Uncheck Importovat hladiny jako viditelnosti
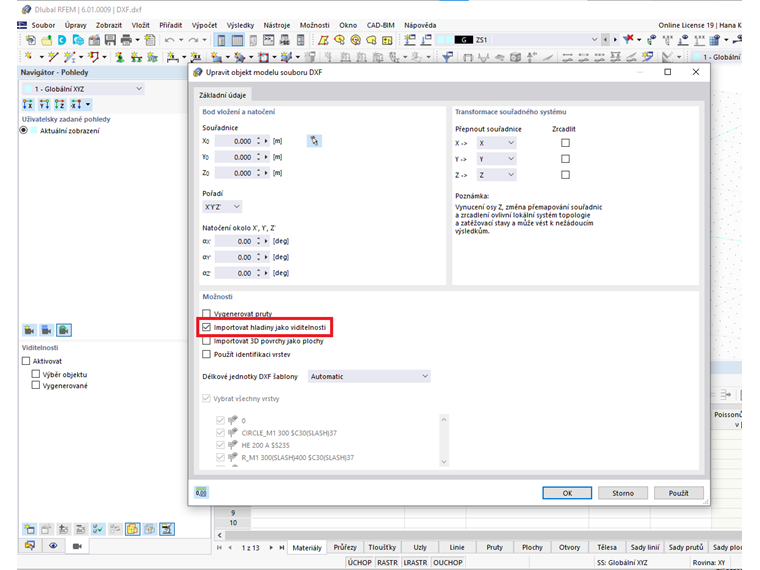This screenshot has width=760, height=570. click(x=206, y=327)
